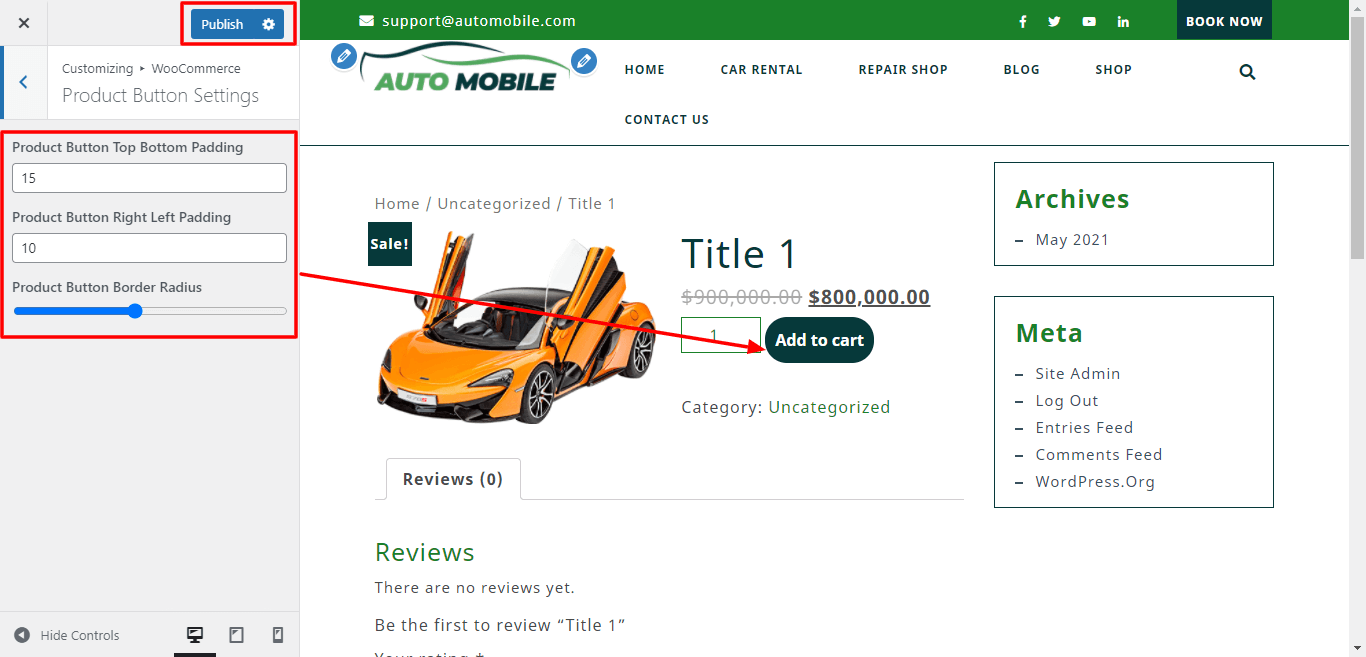The height and width of the screenshot is (657, 1366).
Task: Click the LinkedIn icon in header
Action: coord(1123,22)
